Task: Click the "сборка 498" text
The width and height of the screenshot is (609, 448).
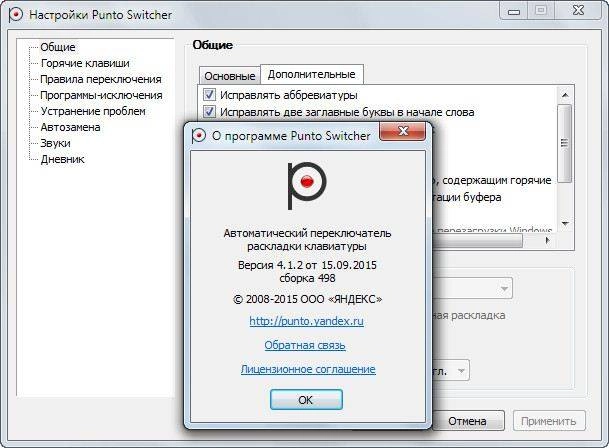Action: [307, 278]
